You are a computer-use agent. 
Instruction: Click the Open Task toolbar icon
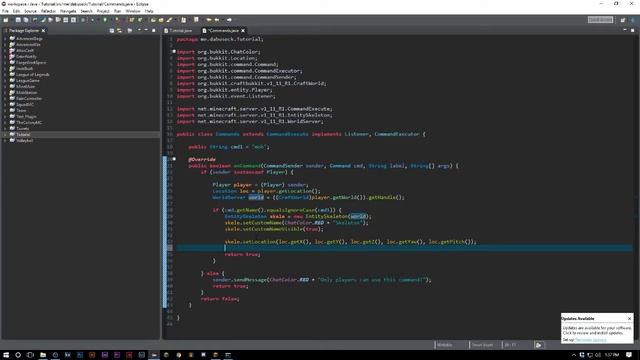coord(161,20)
